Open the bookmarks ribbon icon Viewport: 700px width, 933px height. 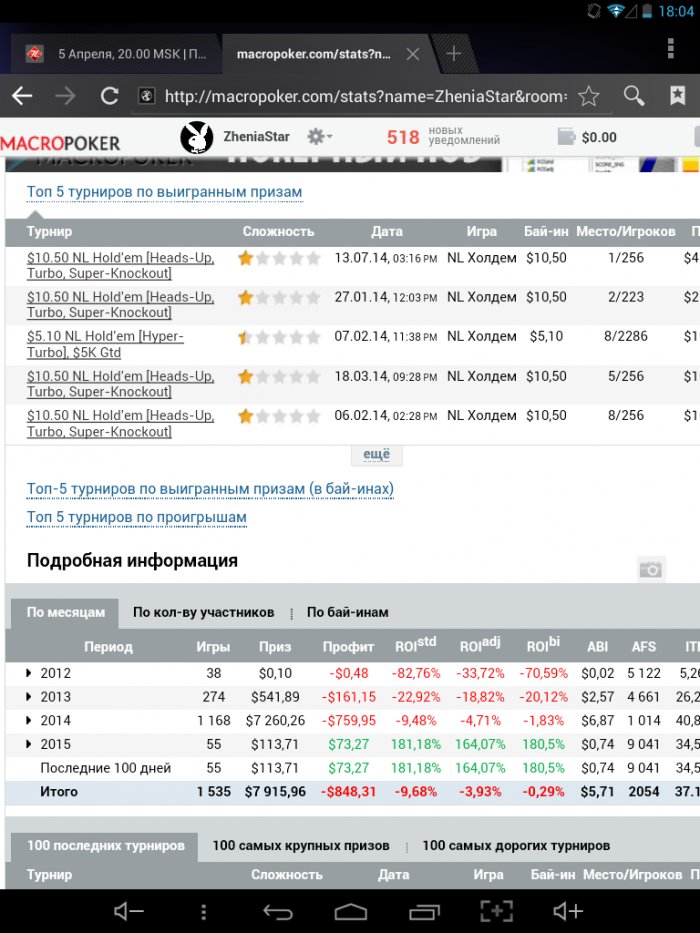(x=677, y=96)
